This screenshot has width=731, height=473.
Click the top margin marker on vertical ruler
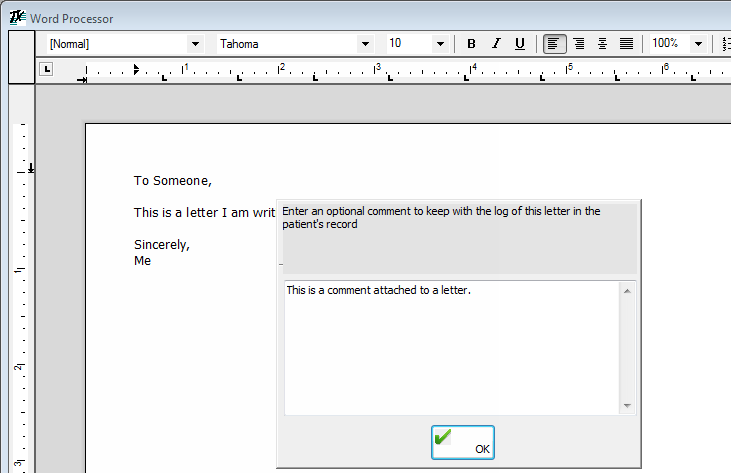[x=31, y=168]
